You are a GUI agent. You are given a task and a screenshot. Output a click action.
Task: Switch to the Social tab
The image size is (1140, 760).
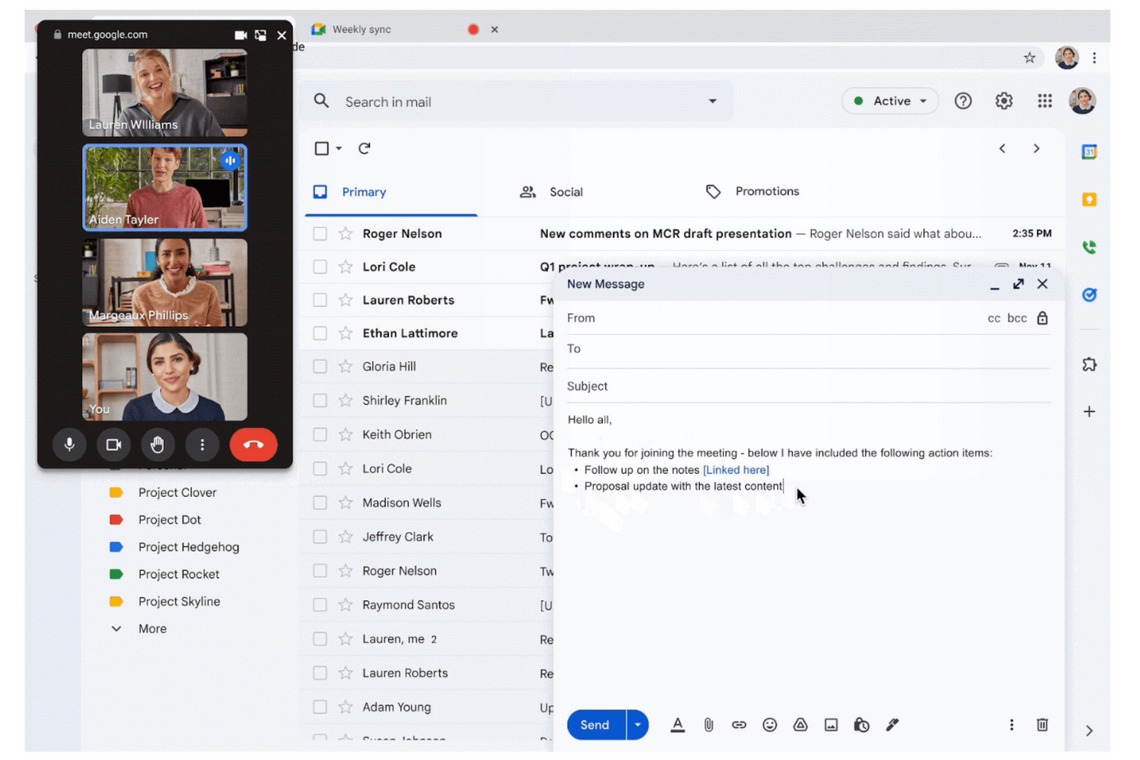(x=565, y=192)
